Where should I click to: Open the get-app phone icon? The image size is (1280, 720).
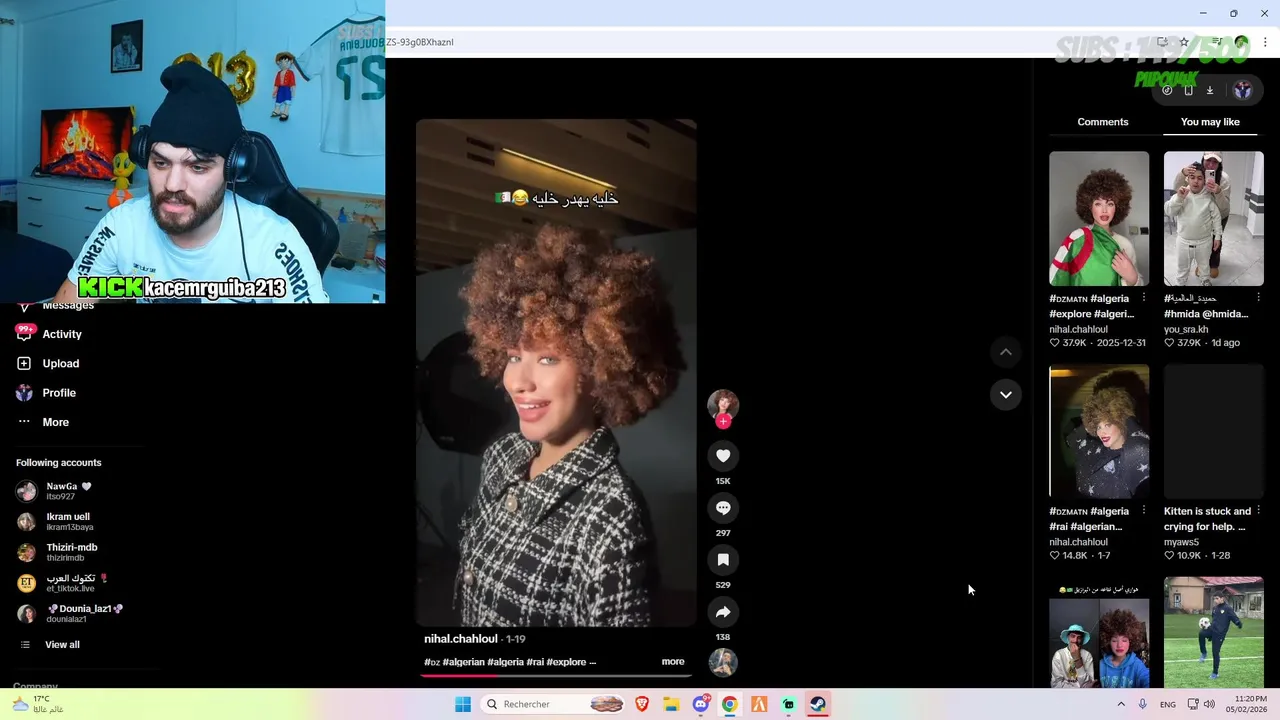coord(1188,90)
